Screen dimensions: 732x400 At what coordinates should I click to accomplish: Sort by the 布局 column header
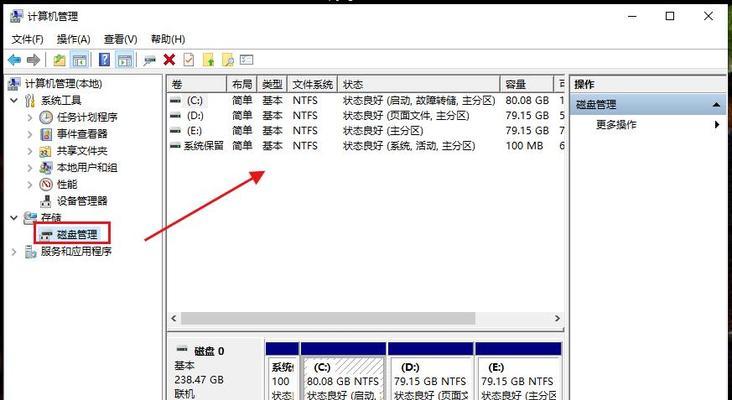coord(242,84)
